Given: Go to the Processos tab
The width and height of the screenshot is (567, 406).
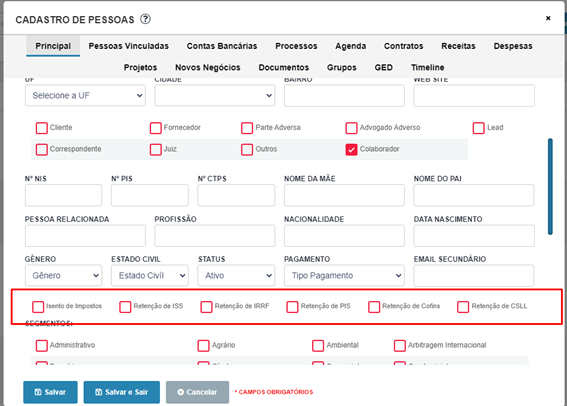Looking at the screenshot, I should point(296,46).
